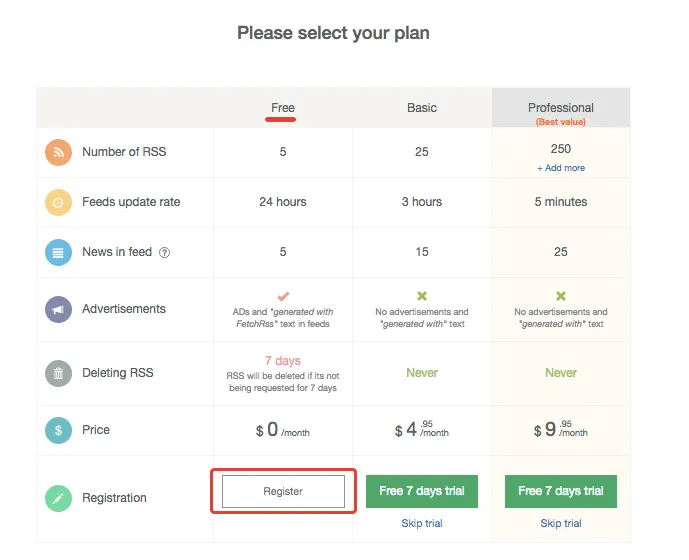Viewport: 689px width, 560px height.
Task: Click the teal dollar Price icon
Action: (58, 430)
